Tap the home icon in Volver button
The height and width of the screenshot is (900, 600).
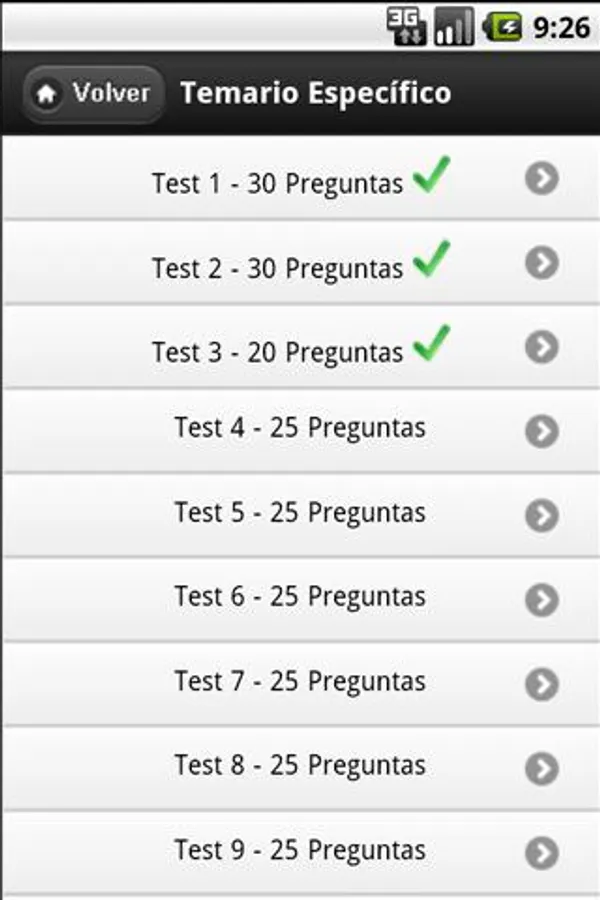pyautogui.click(x=46, y=95)
